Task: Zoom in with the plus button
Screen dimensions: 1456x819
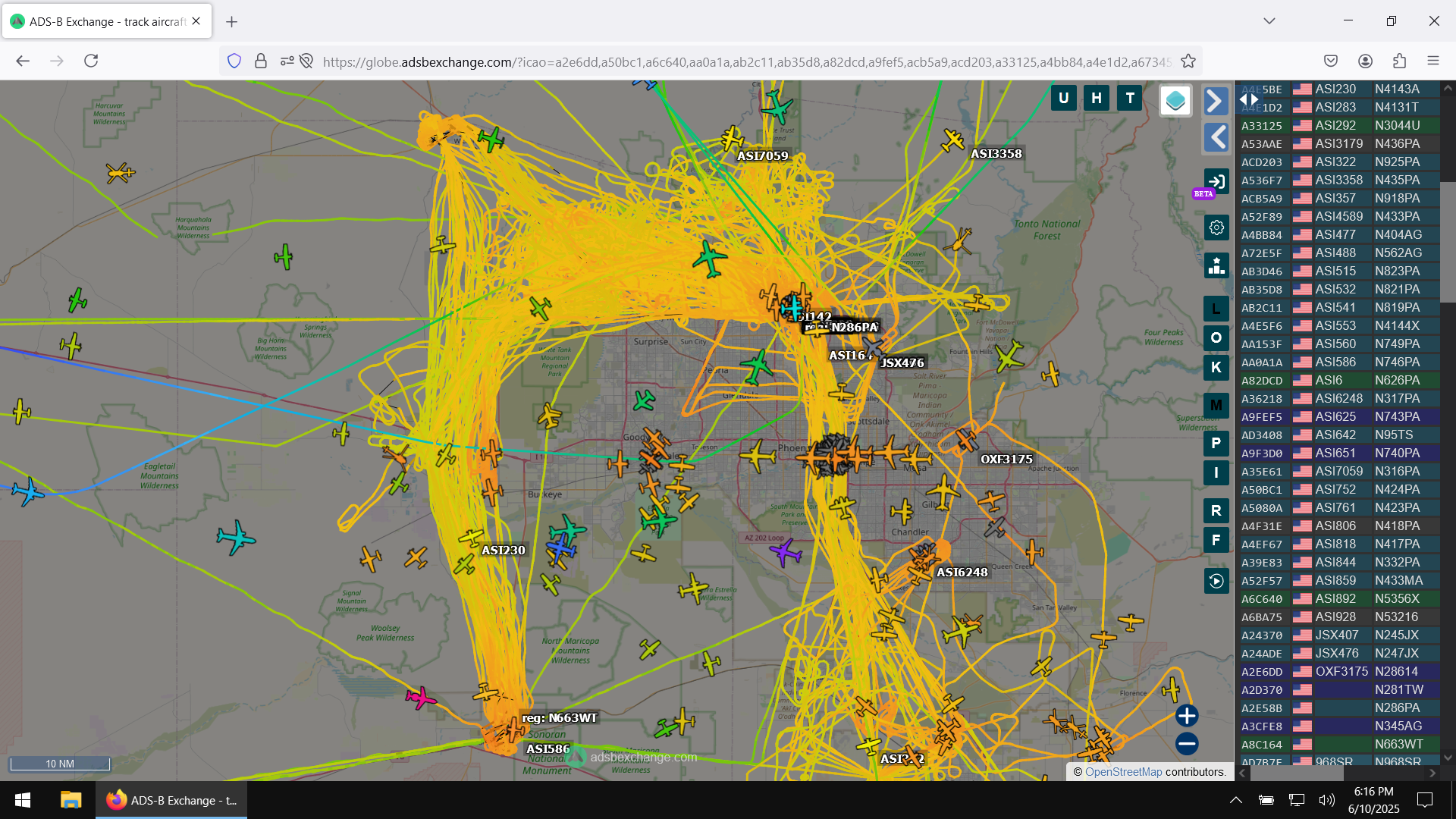Action: coord(1187,715)
